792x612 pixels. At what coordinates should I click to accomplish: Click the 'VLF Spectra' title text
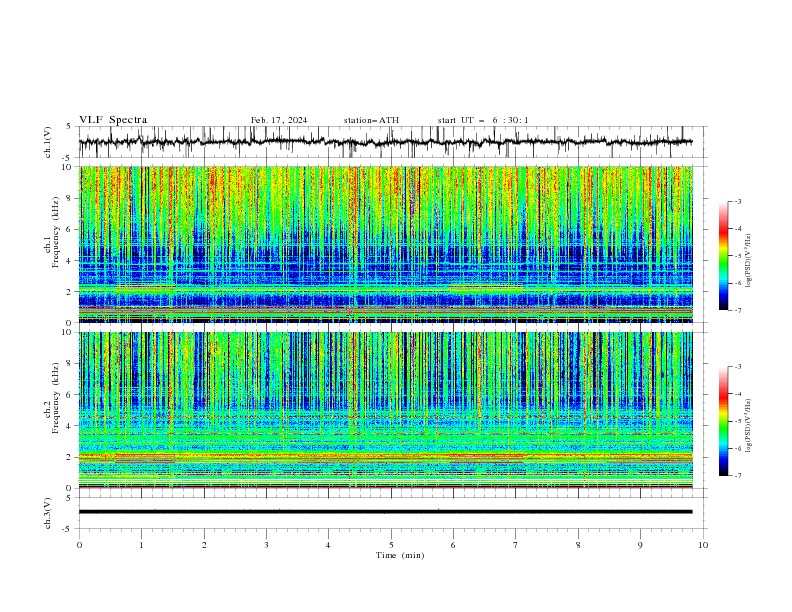[113, 120]
